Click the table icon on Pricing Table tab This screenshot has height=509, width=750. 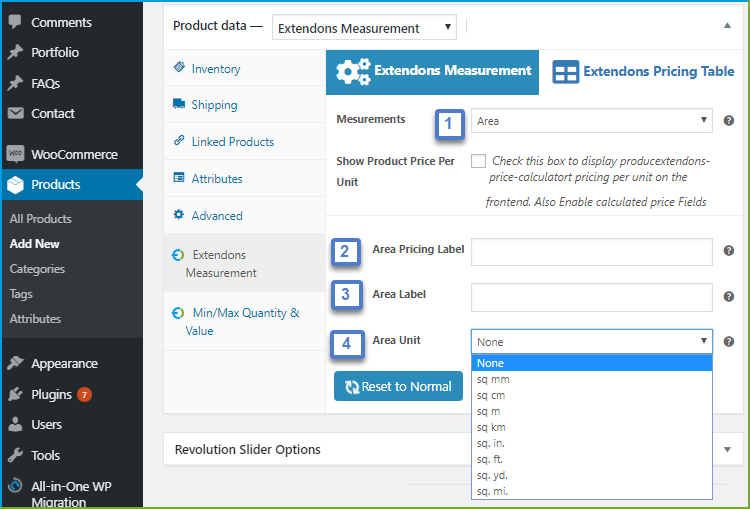click(565, 72)
